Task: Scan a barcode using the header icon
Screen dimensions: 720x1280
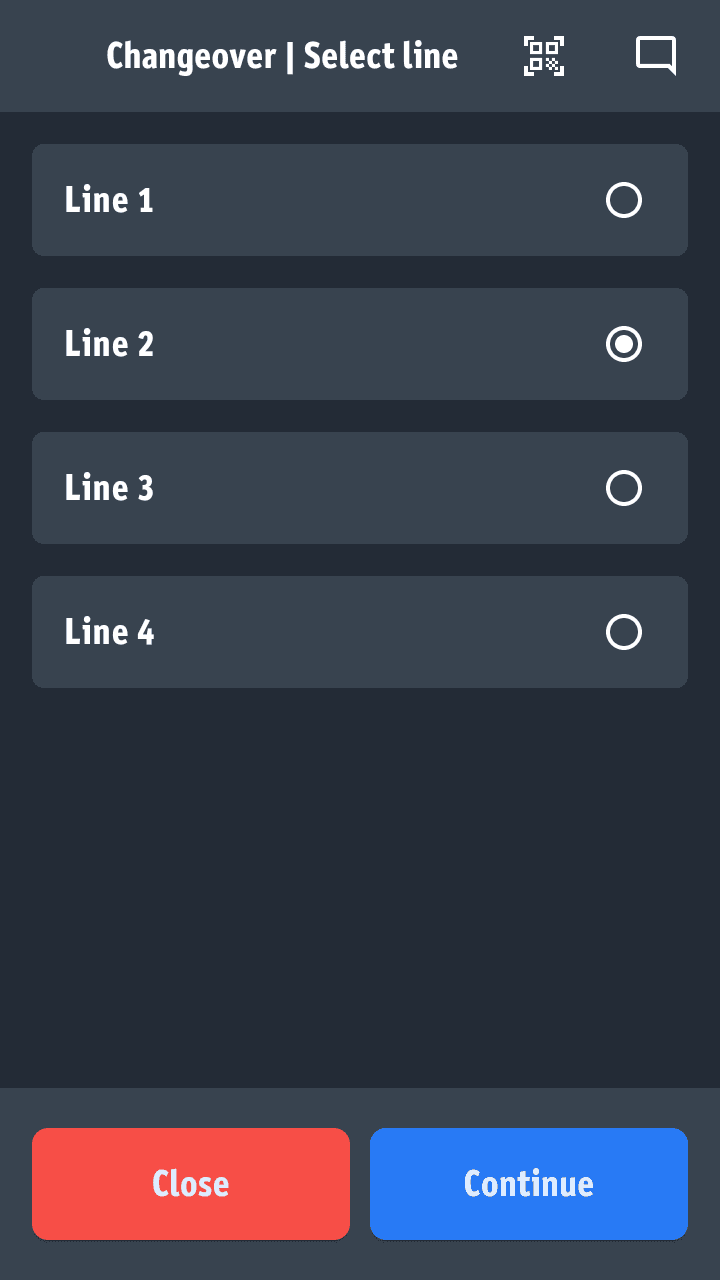Action: click(543, 57)
